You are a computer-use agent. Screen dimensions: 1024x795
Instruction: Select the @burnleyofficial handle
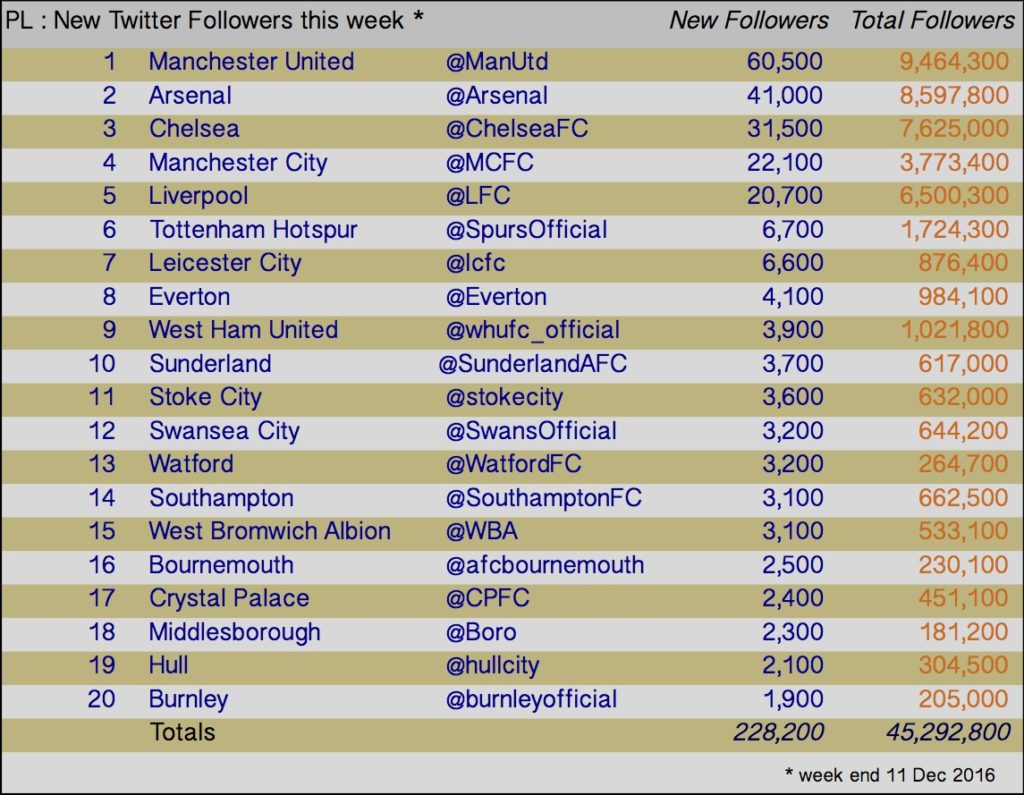(531, 700)
